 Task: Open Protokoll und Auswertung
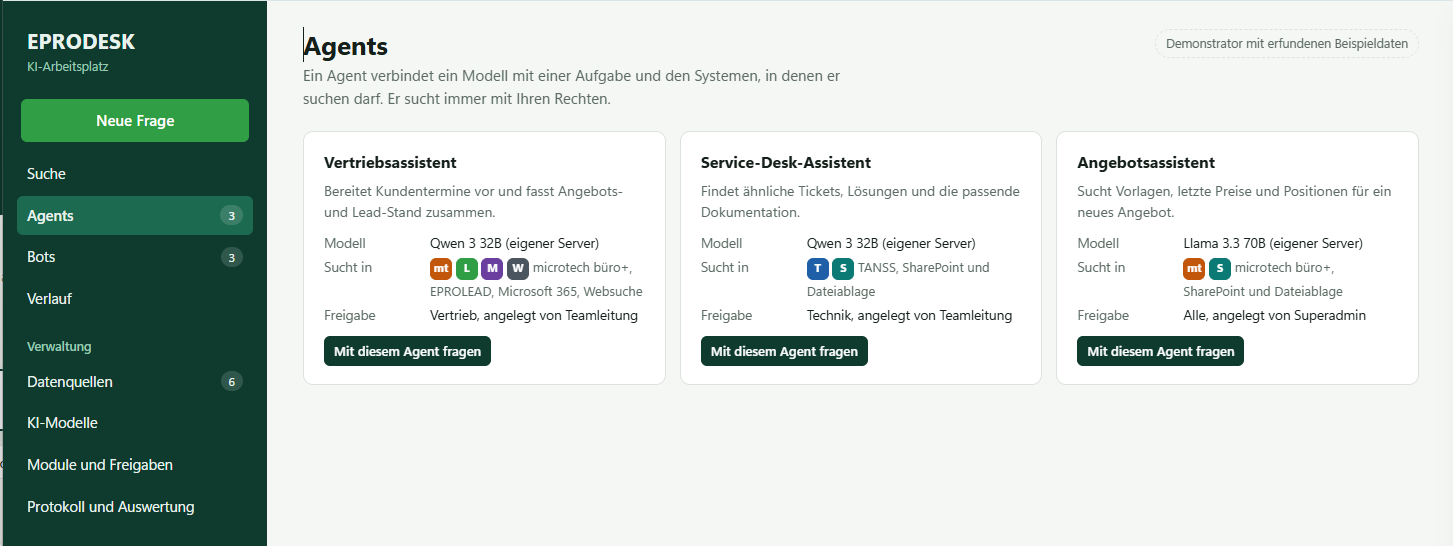pos(135,507)
